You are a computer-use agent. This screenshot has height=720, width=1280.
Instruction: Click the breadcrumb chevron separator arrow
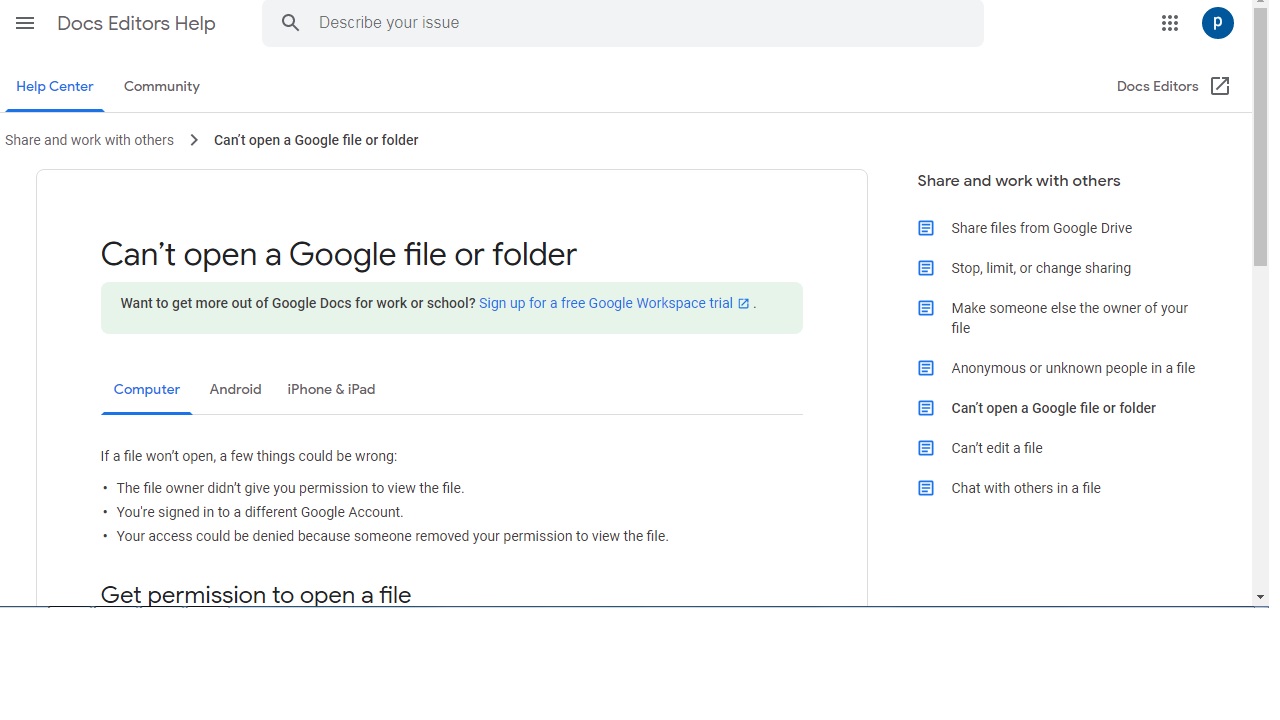pyautogui.click(x=194, y=140)
